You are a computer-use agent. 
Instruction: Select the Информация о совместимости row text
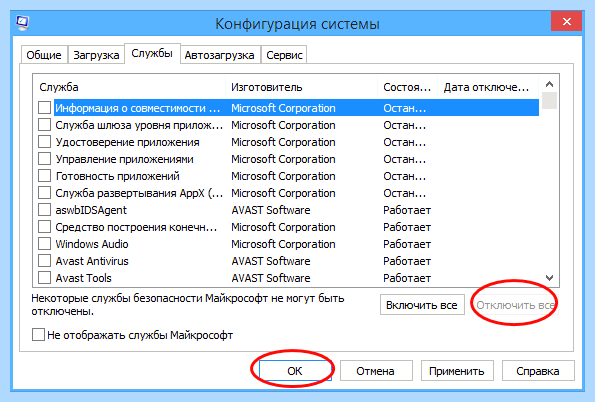(x=138, y=108)
